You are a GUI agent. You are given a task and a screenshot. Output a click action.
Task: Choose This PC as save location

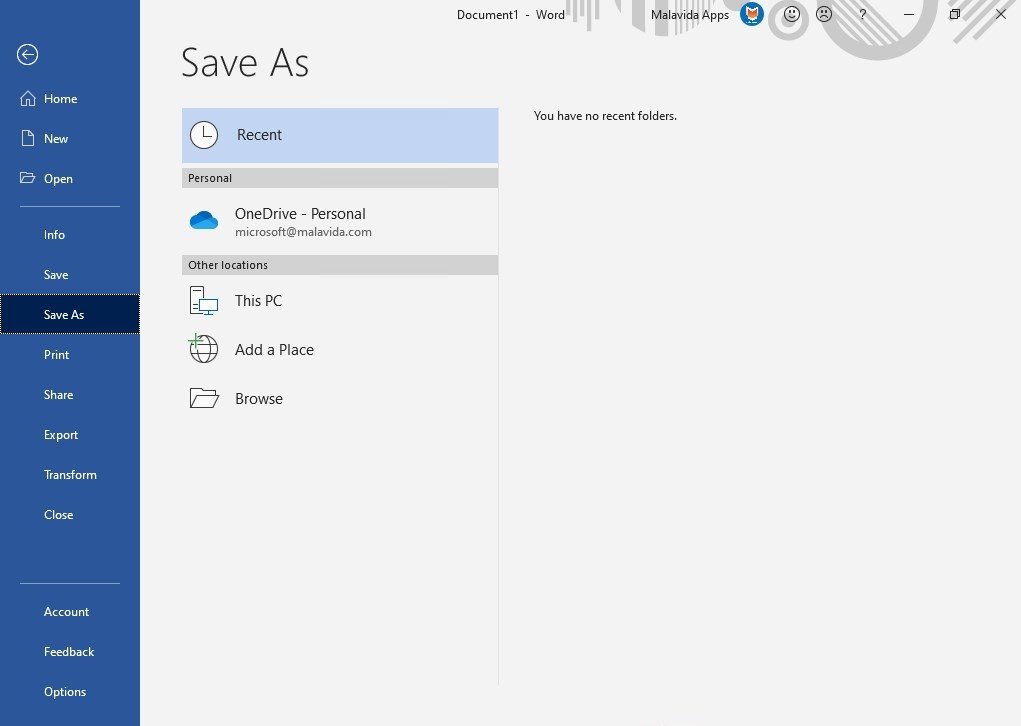click(x=340, y=301)
